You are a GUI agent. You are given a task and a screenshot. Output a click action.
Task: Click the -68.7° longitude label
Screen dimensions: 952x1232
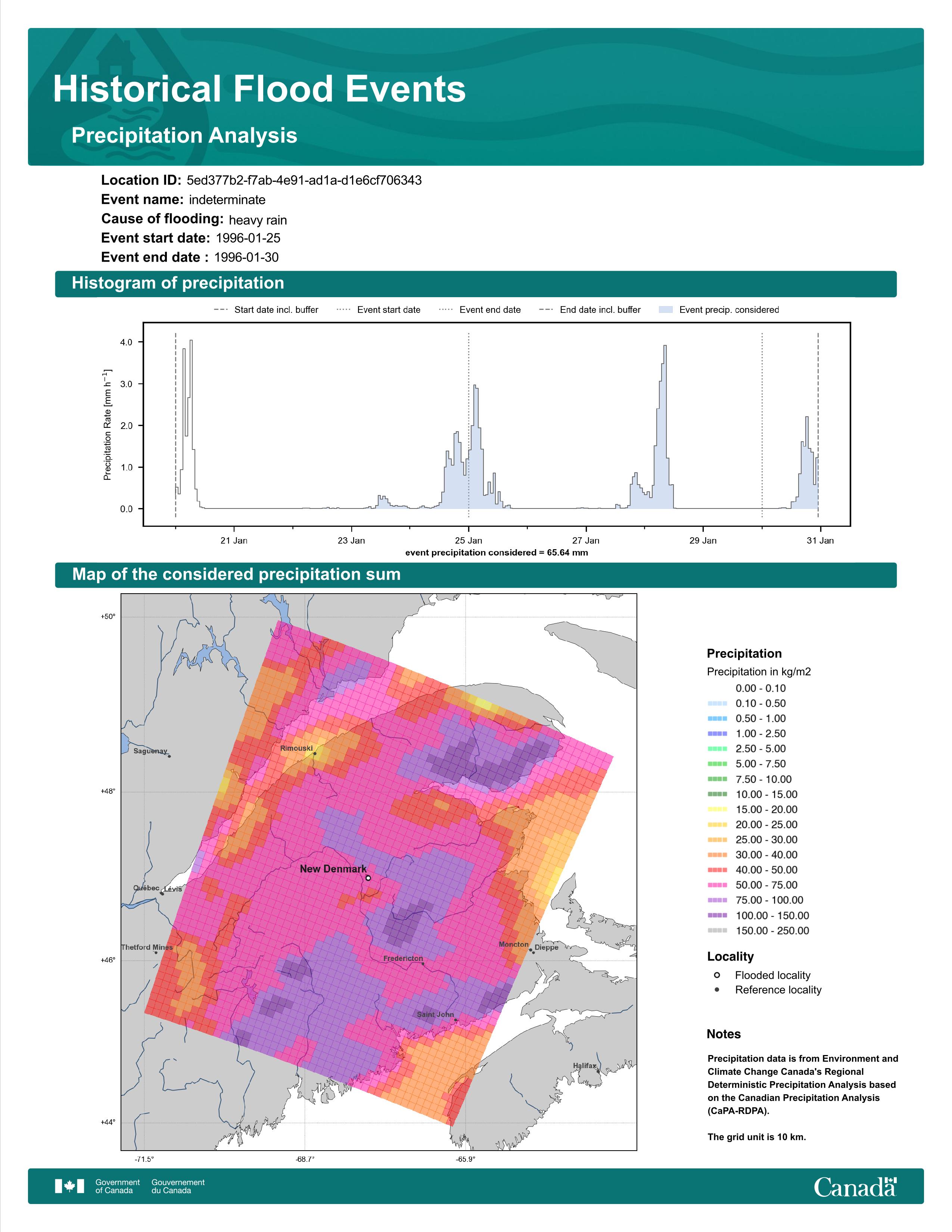point(305,1159)
